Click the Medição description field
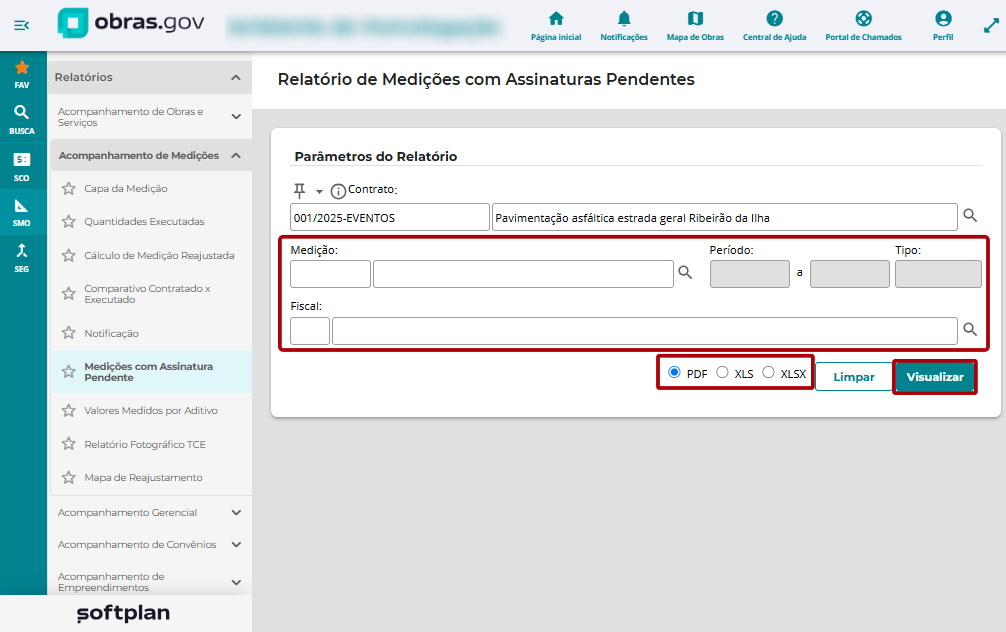 523,274
